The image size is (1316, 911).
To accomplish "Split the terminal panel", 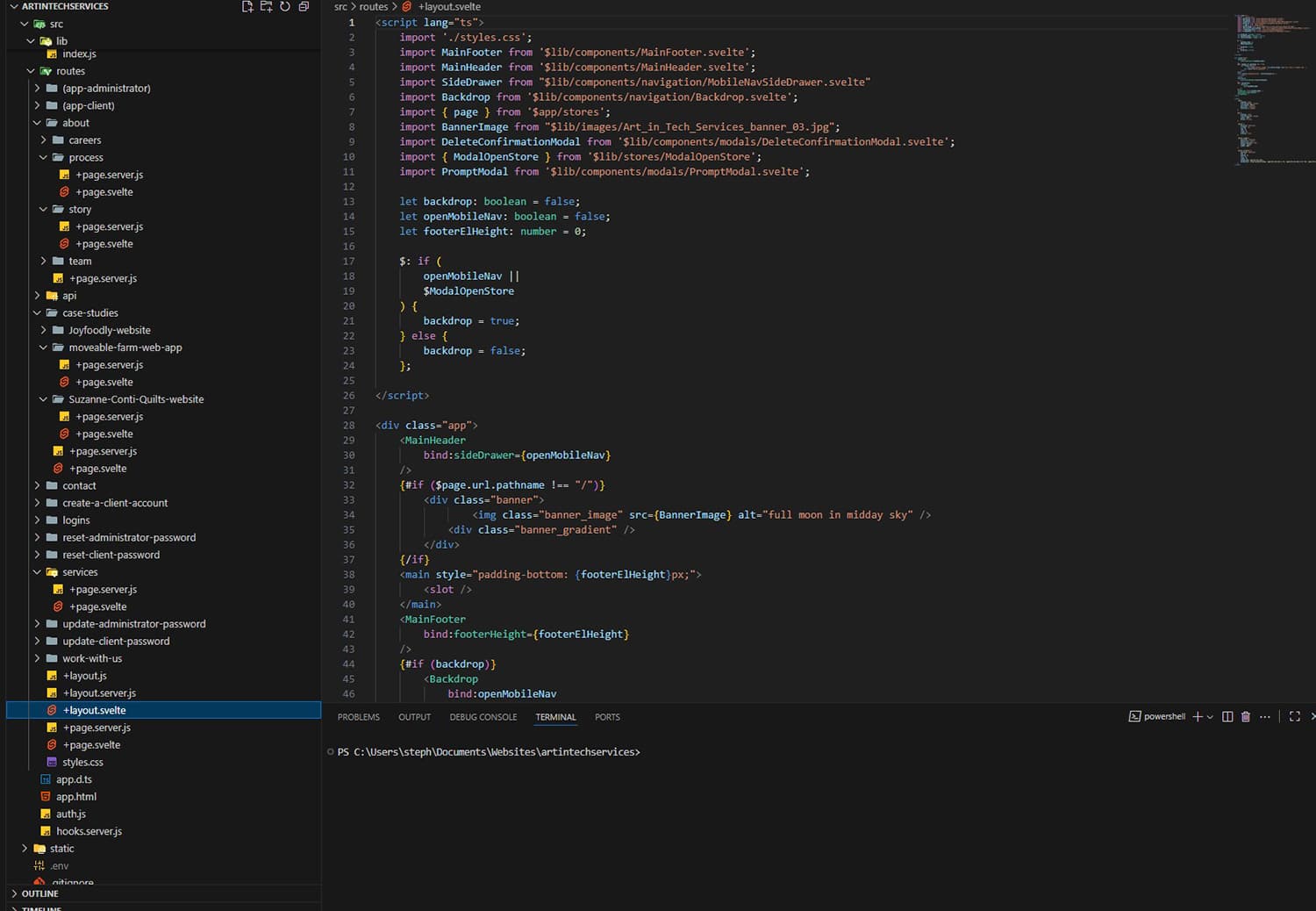I will click(x=1227, y=716).
